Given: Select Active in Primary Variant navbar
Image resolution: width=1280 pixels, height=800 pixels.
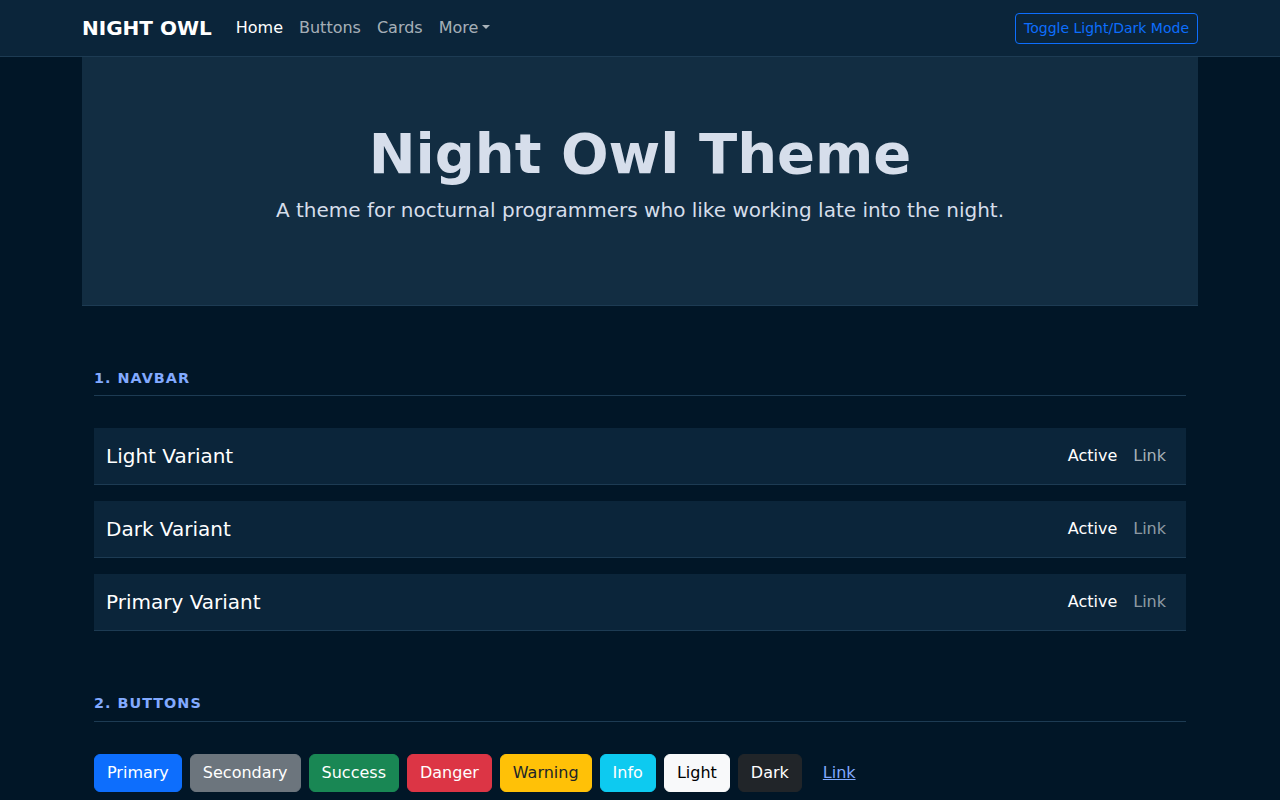Looking at the screenshot, I should click(1092, 602).
